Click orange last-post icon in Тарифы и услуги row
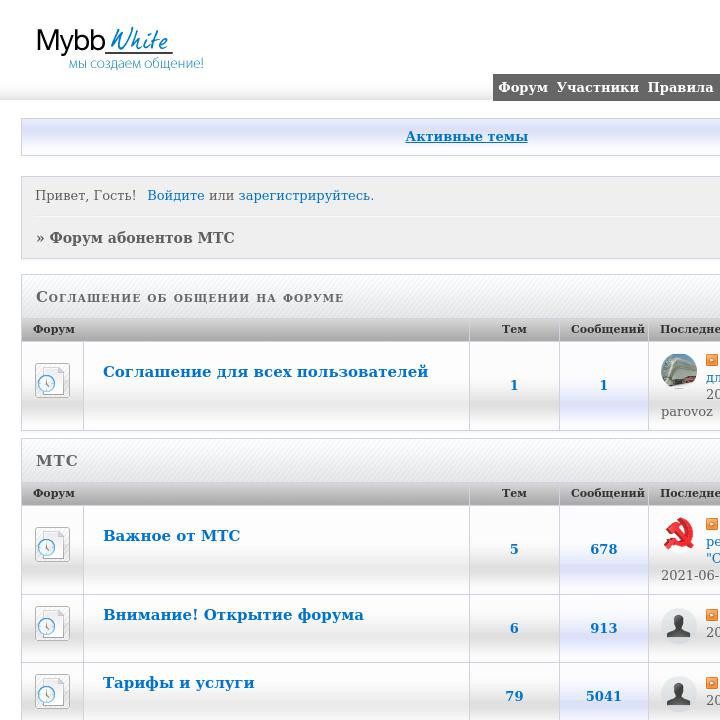 click(x=711, y=683)
